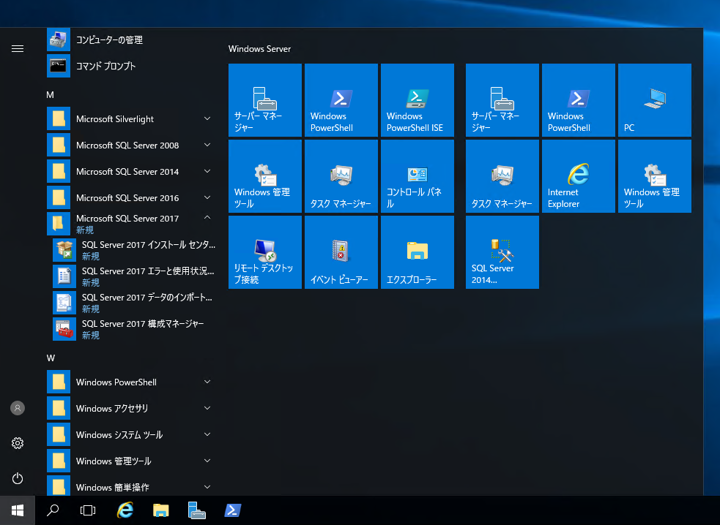Select Microsoft SQL Server 2014 folder label

pos(127,172)
